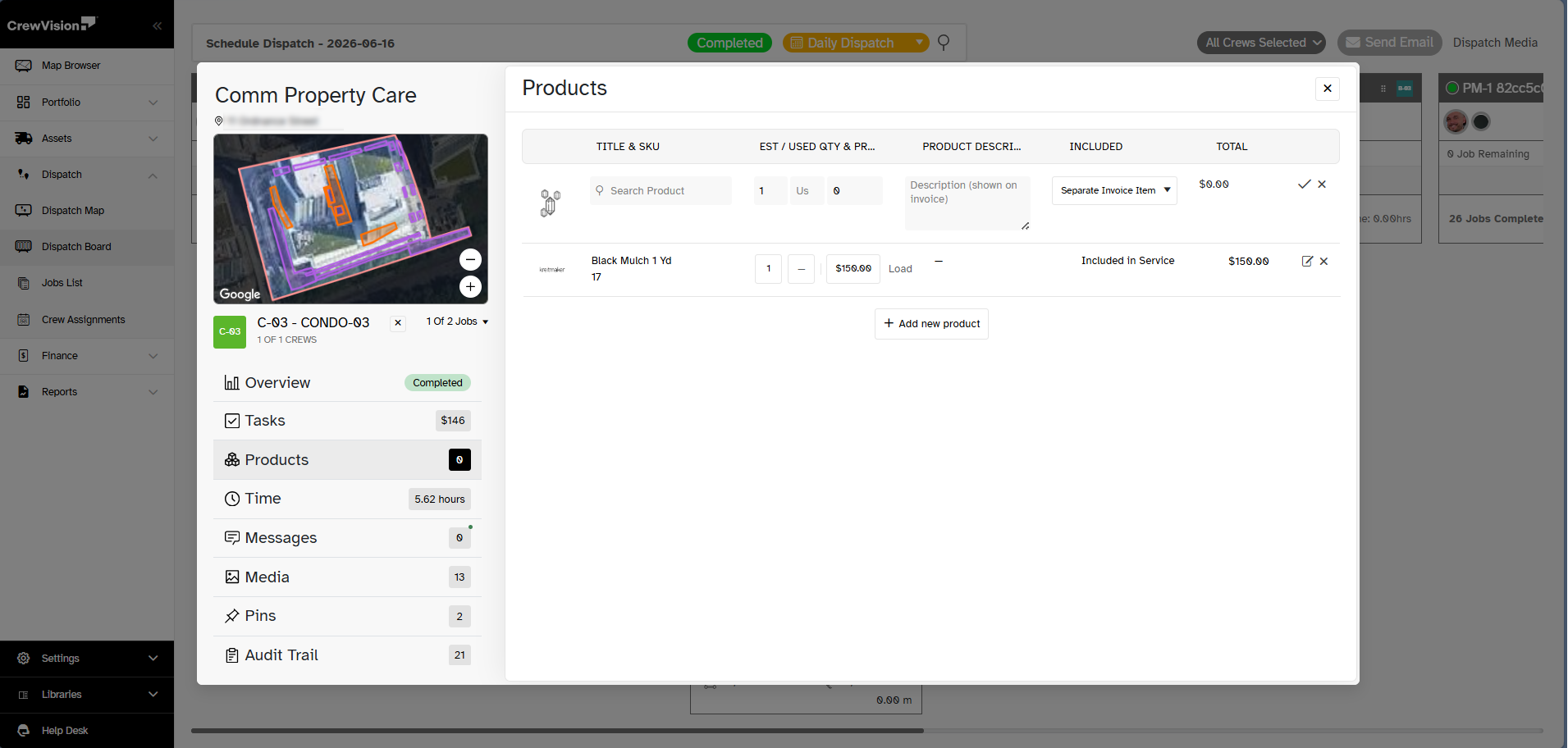
Task: Open the Separate Invoice Item dropdown
Action: point(1114,190)
